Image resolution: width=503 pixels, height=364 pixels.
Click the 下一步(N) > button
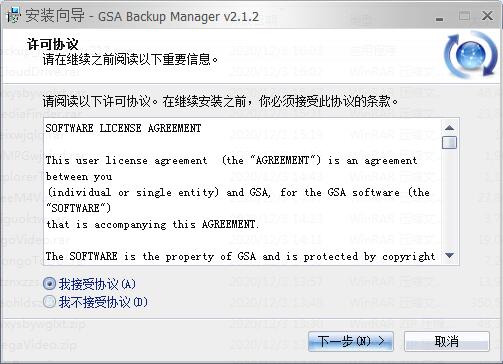(351, 341)
